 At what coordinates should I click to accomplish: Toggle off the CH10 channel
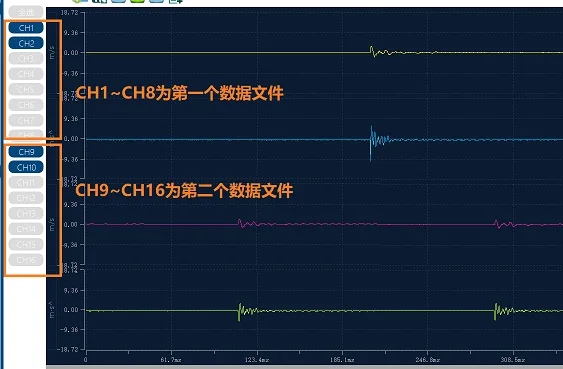tap(26, 167)
